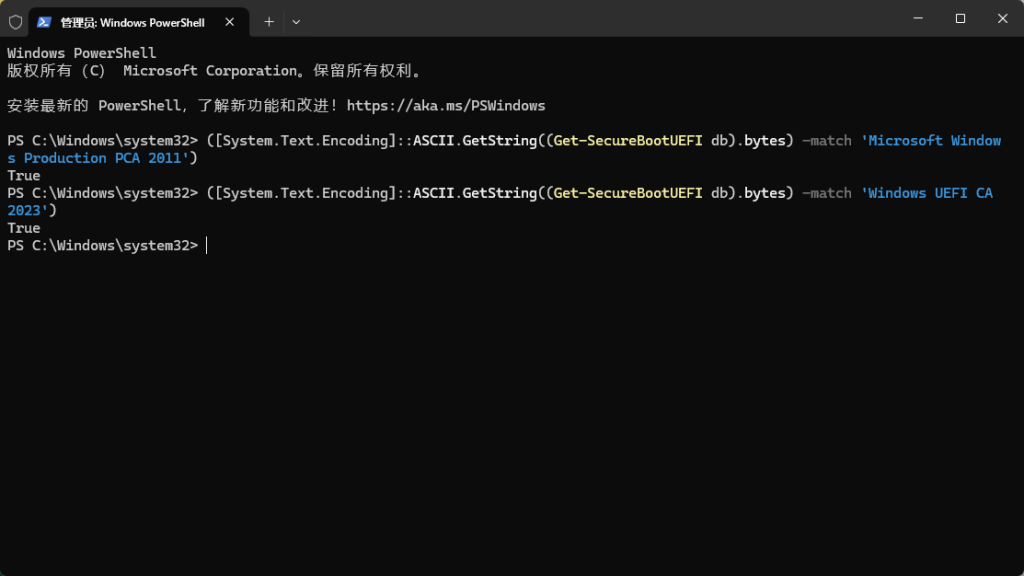Click the second Get-SecureBootUEFI cmdlet text
Image resolution: width=1024 pixels, height=576 pixels.
pos(627,193)
